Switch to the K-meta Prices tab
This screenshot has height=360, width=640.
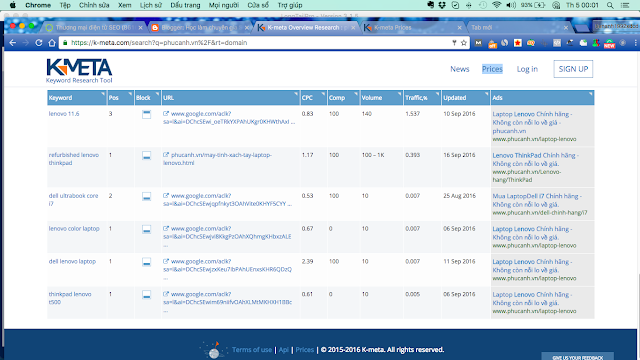pos(412,28)
